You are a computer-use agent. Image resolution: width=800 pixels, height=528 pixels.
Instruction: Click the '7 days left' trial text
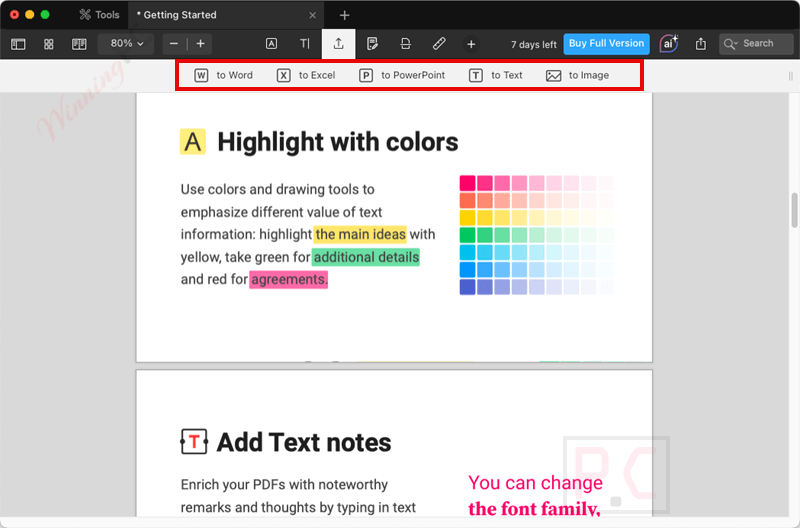pos(534,44)
